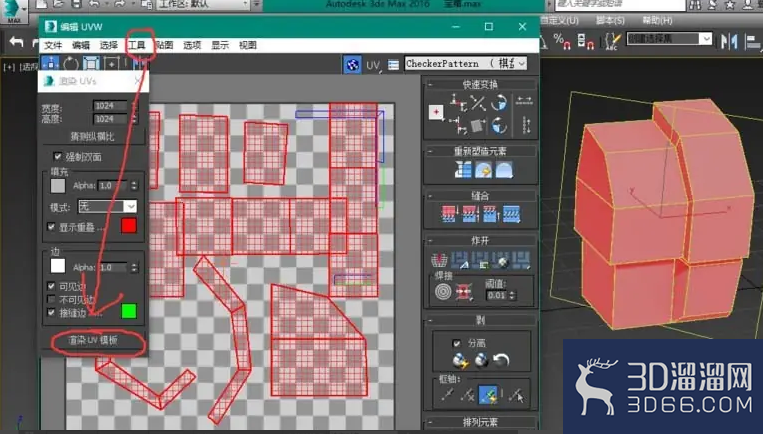Screen dimensions: 763x434
Task: Toggle the 显示重叠 checkbox
Action: tap(51, 227)
